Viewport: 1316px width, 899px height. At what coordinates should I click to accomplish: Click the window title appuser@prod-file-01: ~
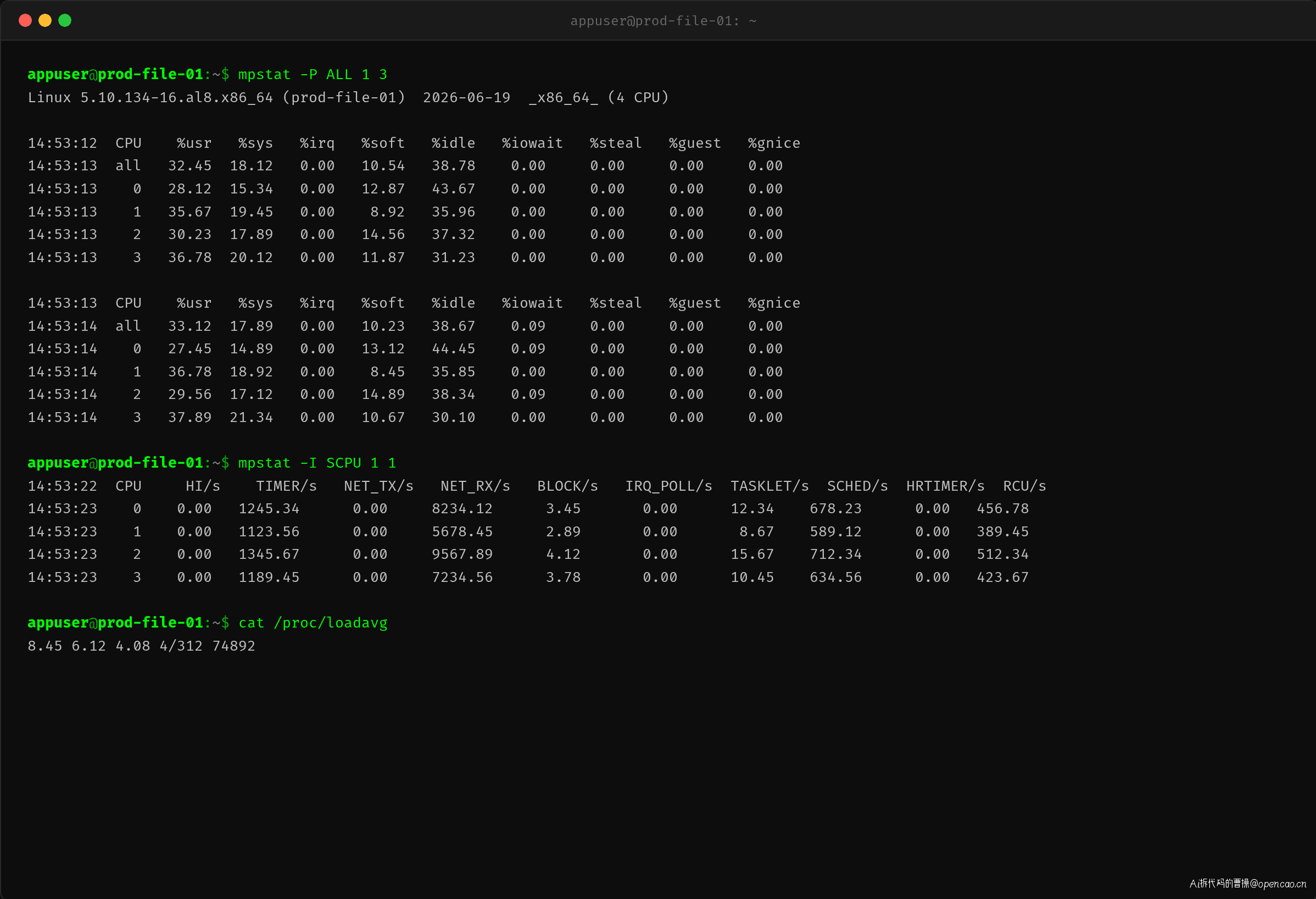[x=663, y=21]
